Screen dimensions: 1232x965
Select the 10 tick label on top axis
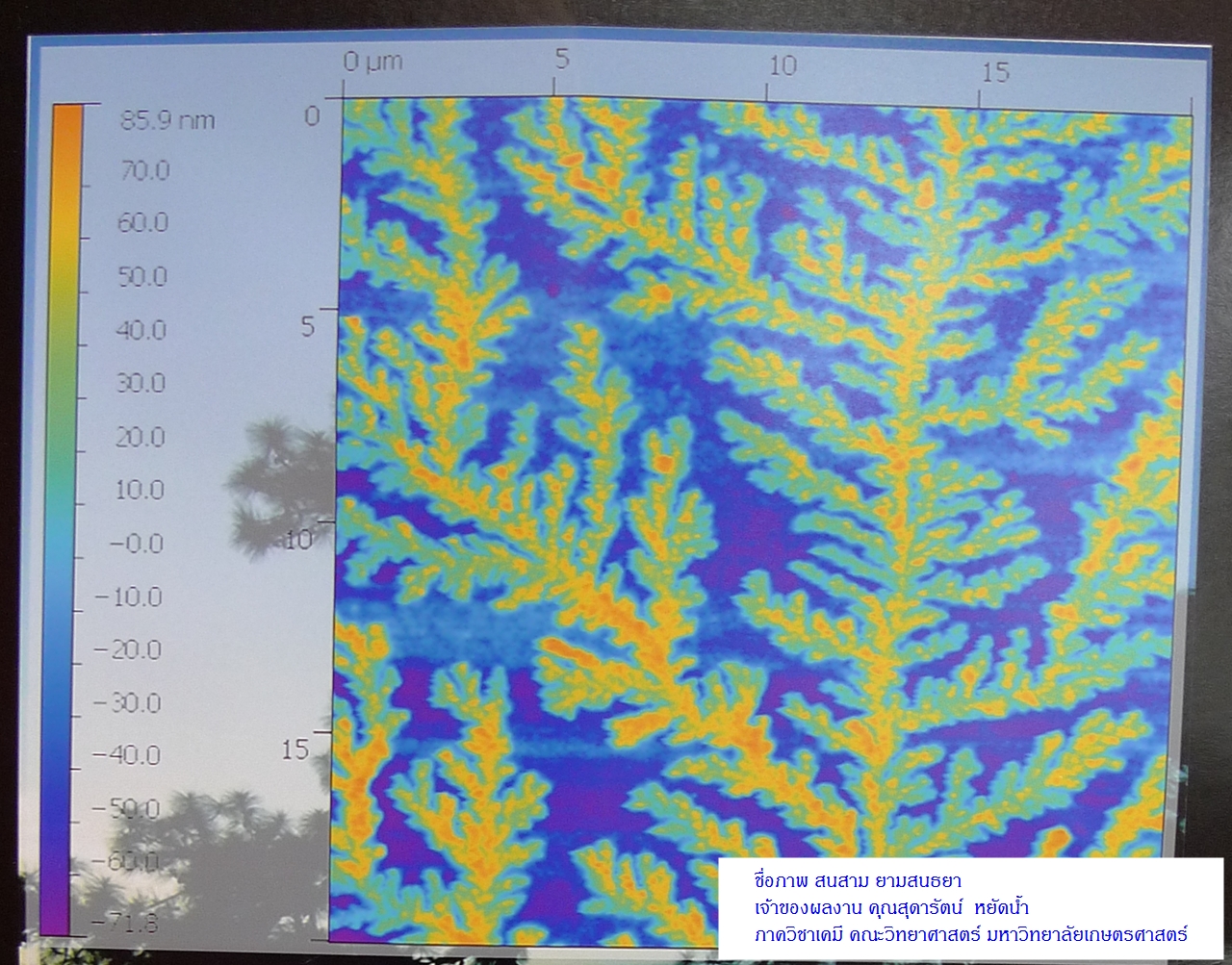(783, 65)
